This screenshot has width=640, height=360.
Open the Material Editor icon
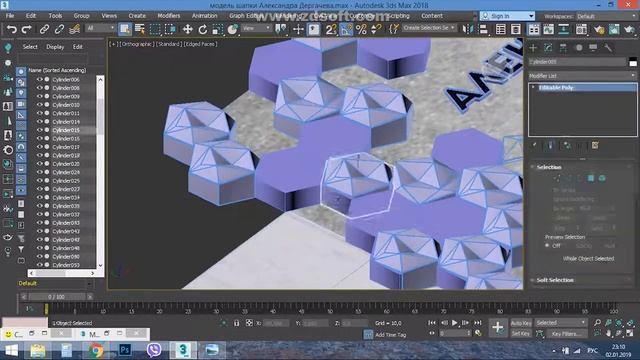(581, 29)
